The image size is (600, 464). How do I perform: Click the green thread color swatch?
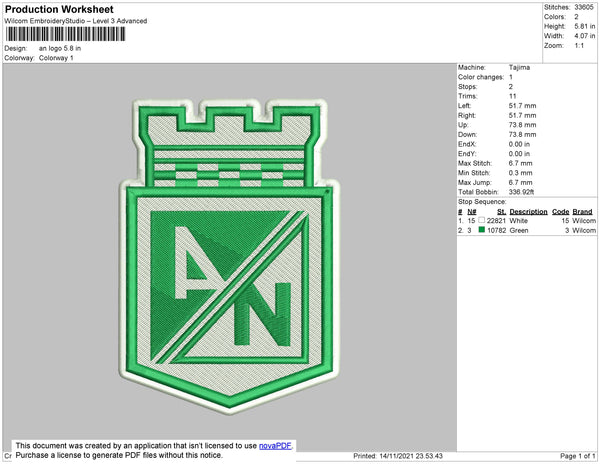pyautogui.click(x=481, y=230)
